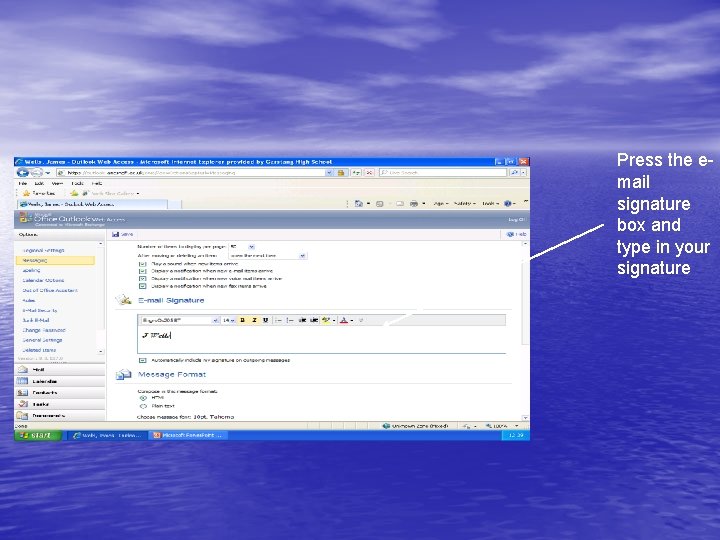Click the Unknown Zone globe in status bar

386,426
